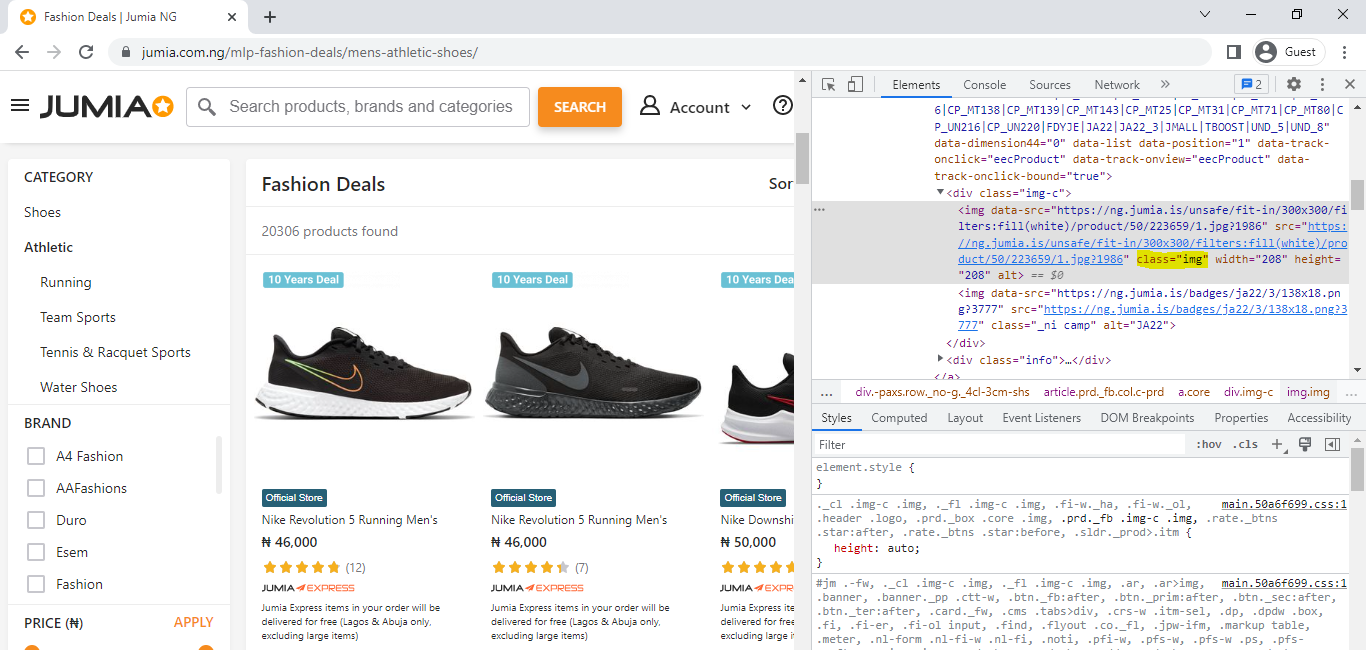Close the Fashion Deals browser tab
The width and height of the screenshot is (1366, 650).
coord(232,17)
